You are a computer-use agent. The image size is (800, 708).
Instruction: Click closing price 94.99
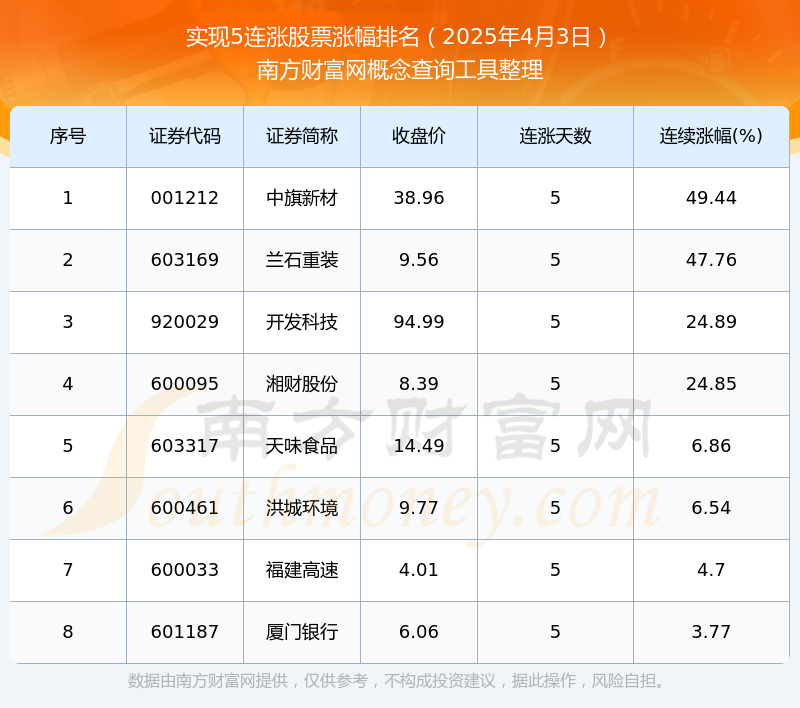[x=419, y=322]
